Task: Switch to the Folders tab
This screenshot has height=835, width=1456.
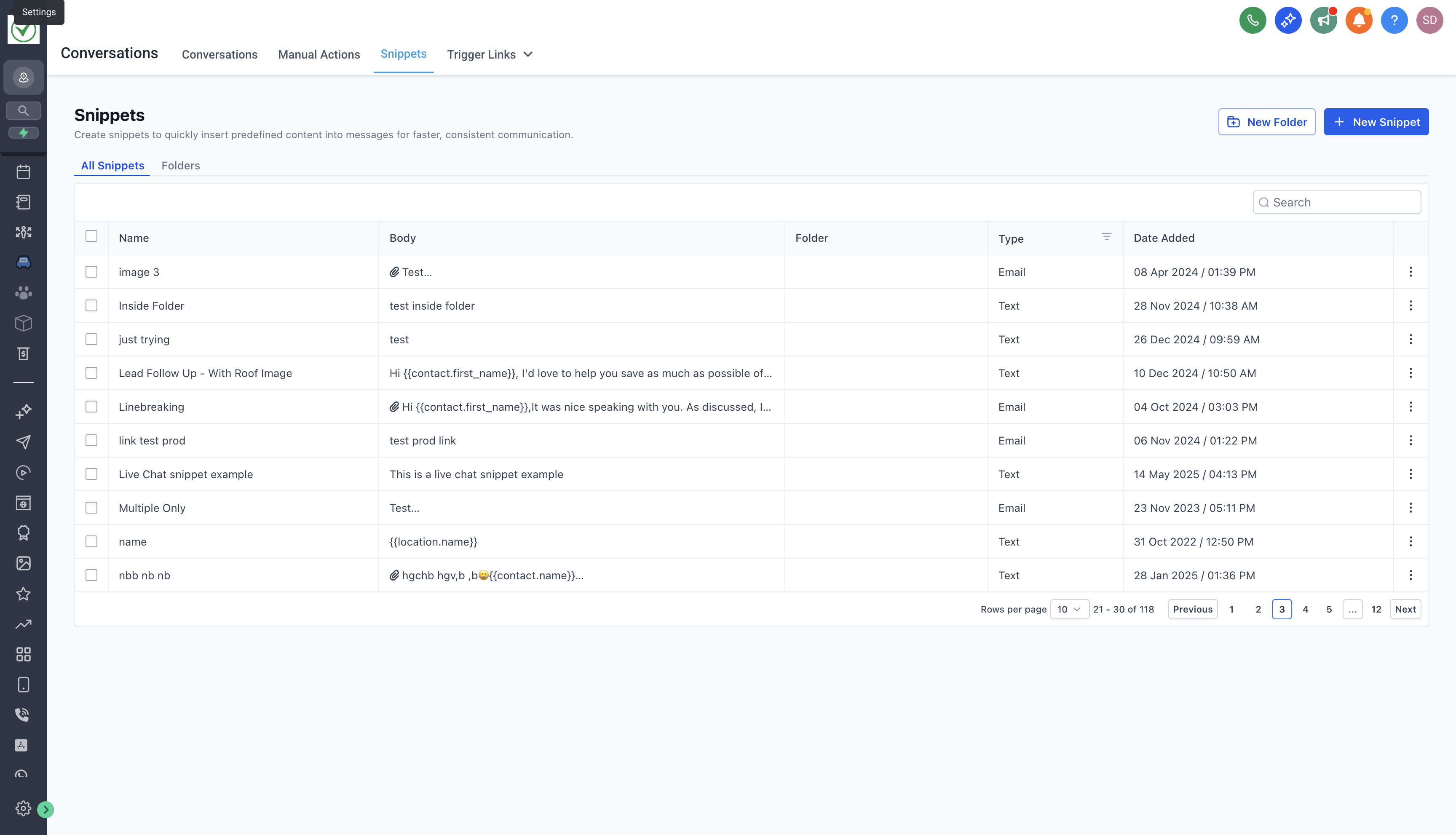Action: [181, 166]
